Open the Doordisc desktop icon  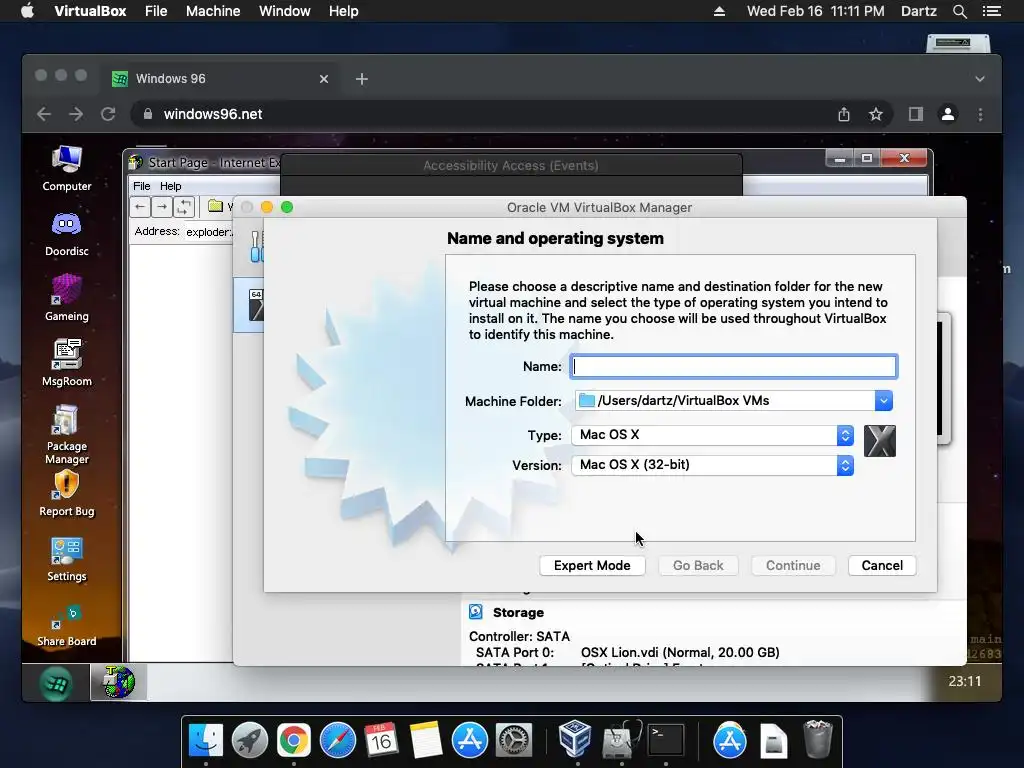pyautogui.click(x=67, y=234)
